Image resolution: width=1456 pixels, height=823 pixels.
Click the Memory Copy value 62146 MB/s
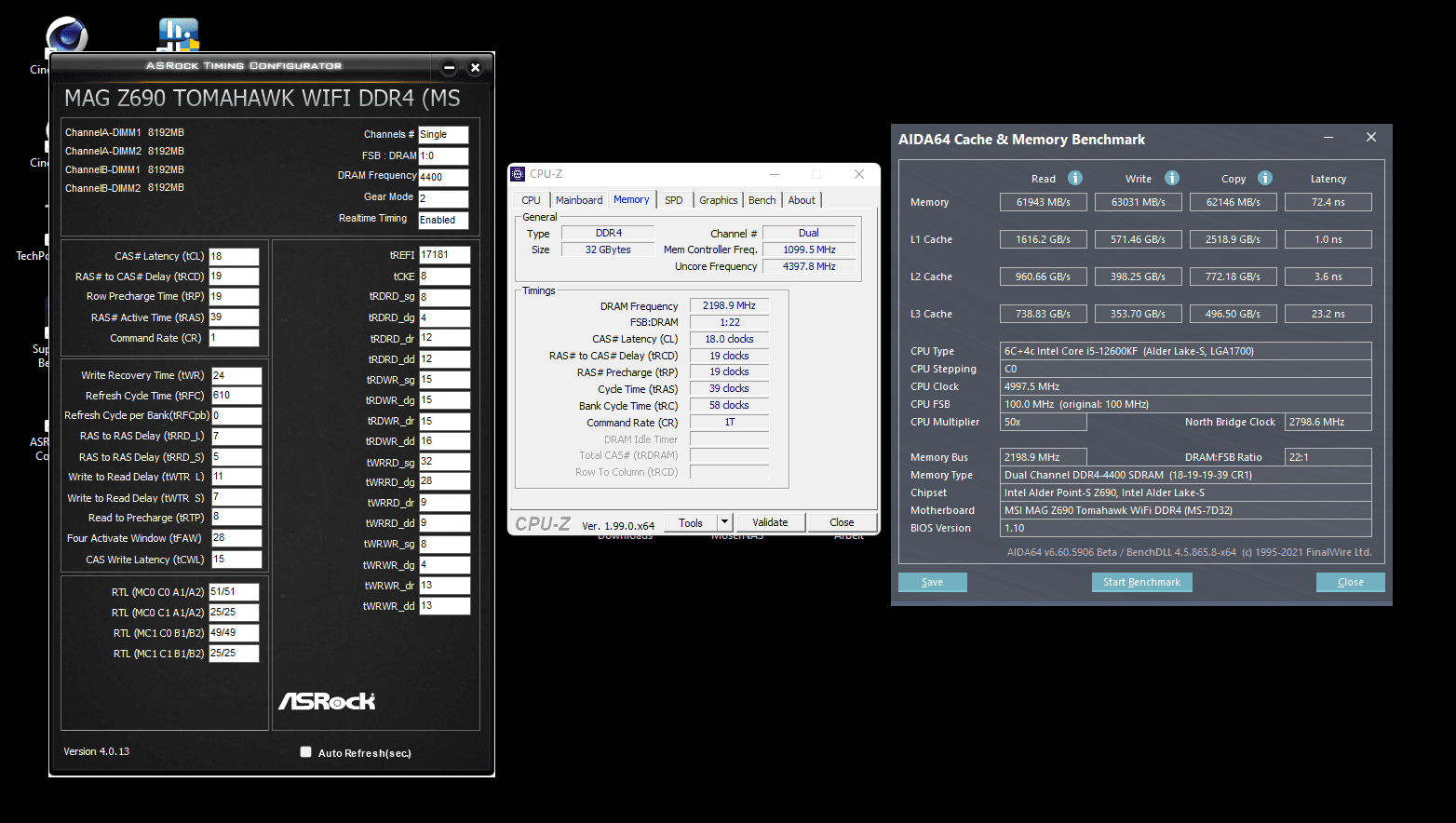[1234, 202]
